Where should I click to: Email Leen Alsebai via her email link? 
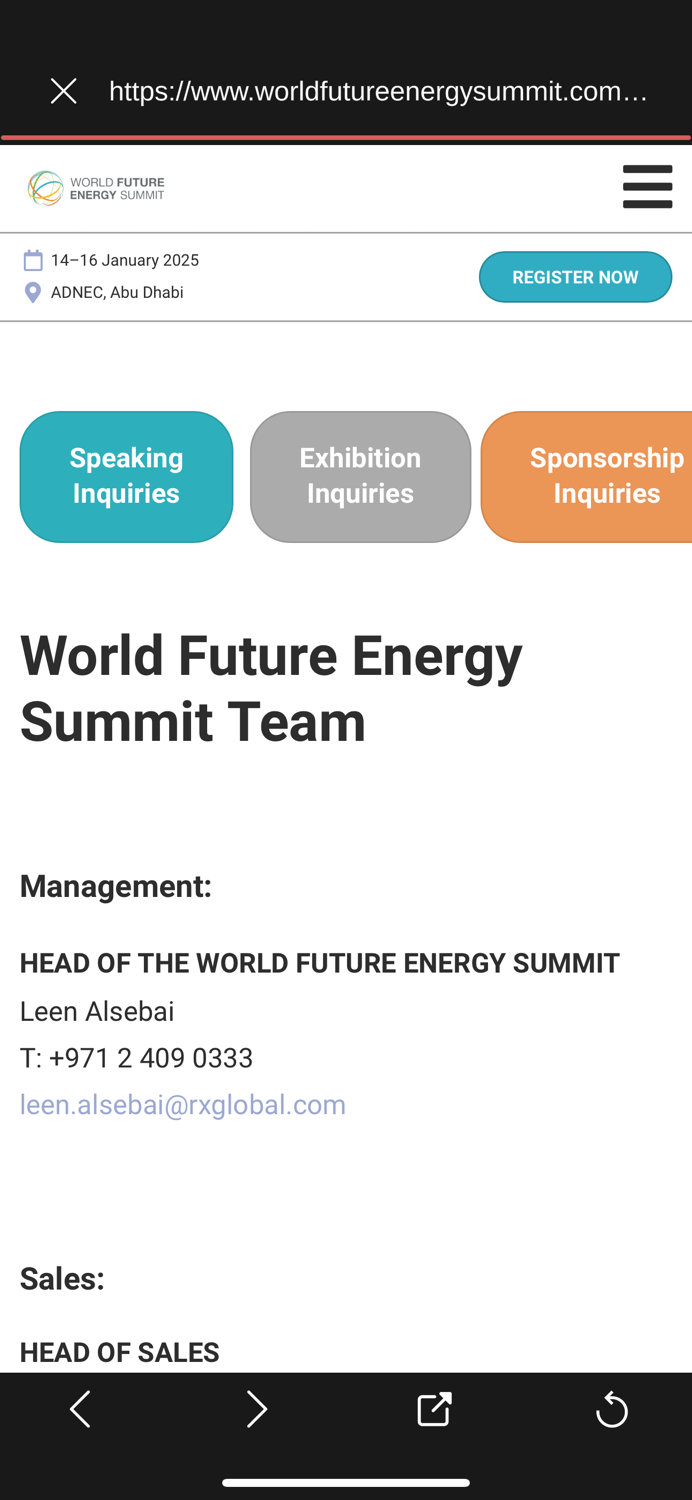(x=182, y=1104)
